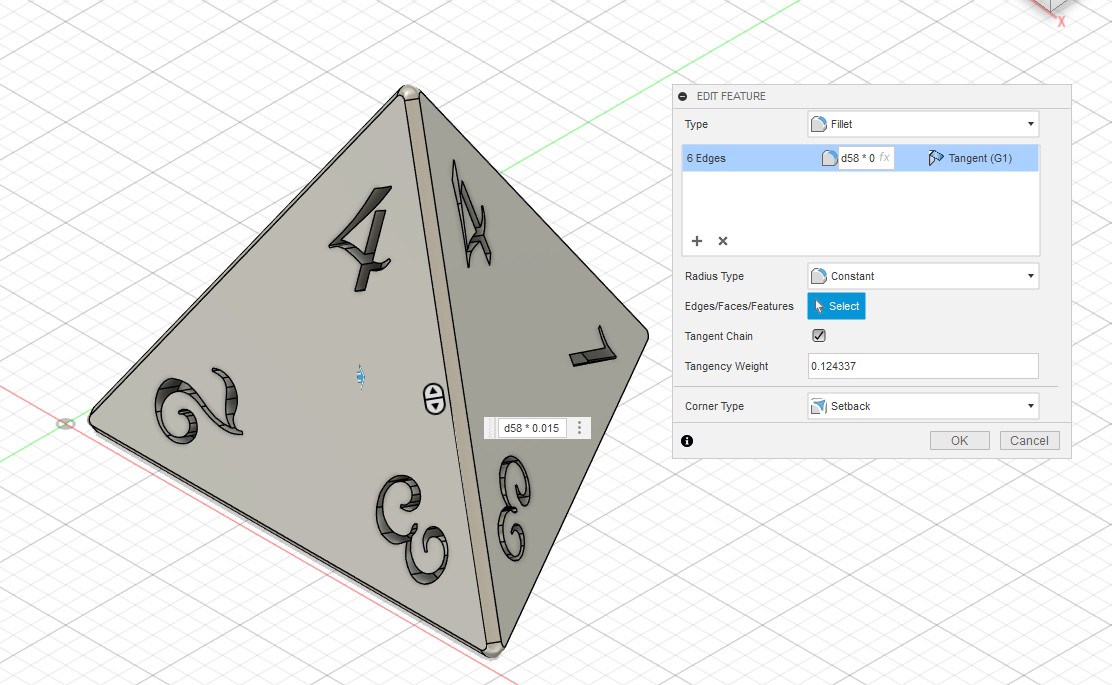1112x685 pixels.
Task: Confirm the fillet with OK button
Action: click(x=959, y=441)
